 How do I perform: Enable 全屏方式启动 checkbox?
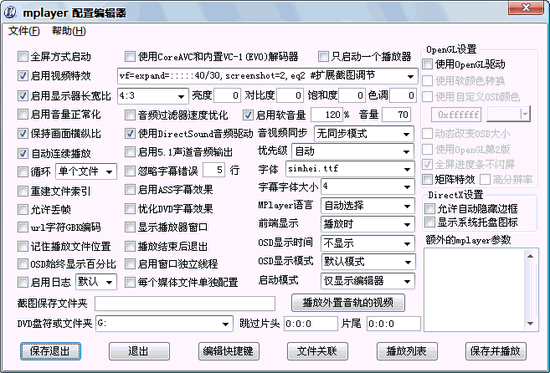point(23,56)
